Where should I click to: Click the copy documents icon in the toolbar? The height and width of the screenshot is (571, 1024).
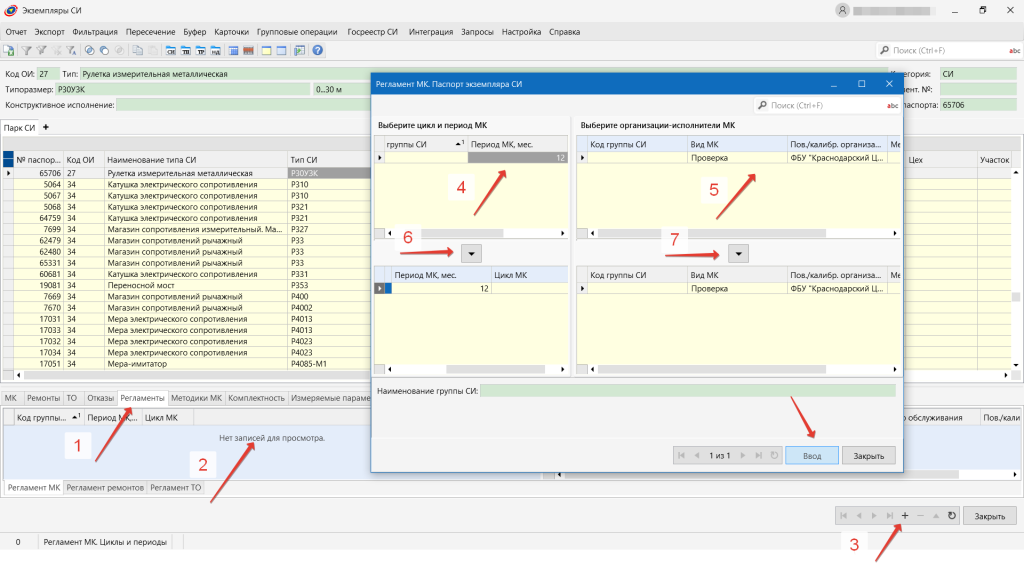coord(137,50)
